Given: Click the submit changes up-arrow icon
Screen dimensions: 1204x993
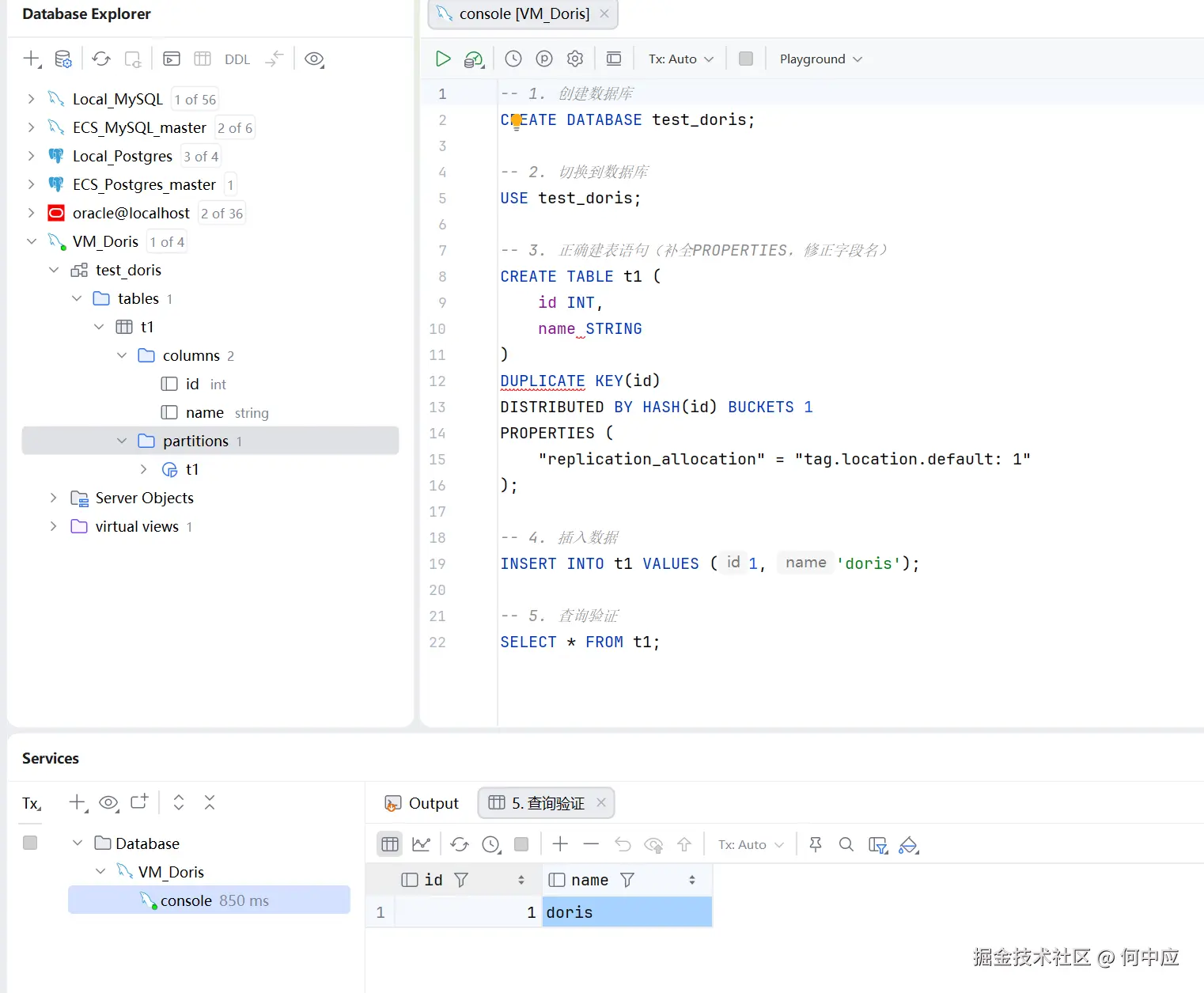Looking at the screenshot, I should point(684,844).
